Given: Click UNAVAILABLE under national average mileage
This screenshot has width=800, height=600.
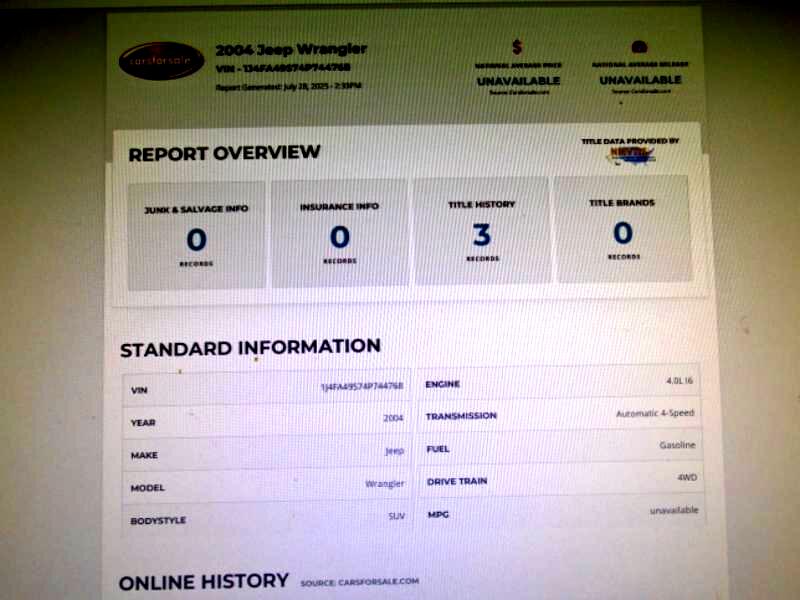Looking at the screenshot, I should coord(640,80).
